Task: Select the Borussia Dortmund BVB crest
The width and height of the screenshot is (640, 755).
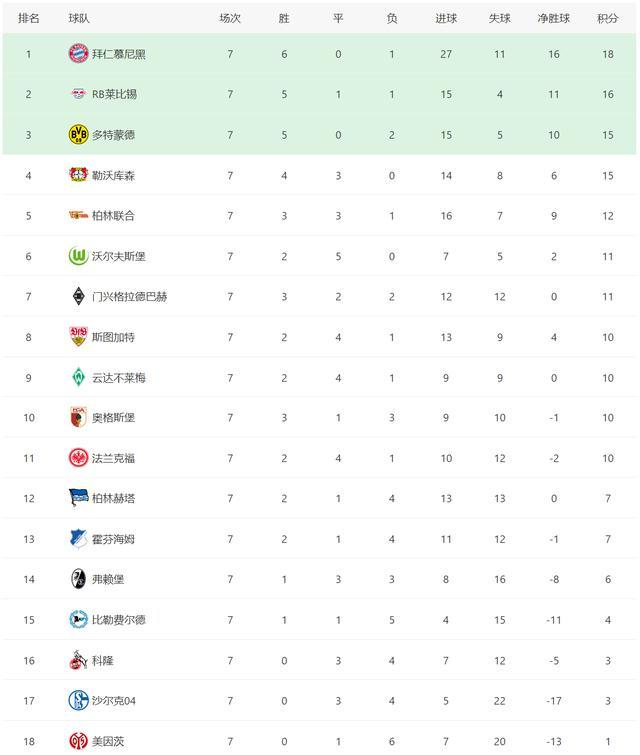Action: 78,134
